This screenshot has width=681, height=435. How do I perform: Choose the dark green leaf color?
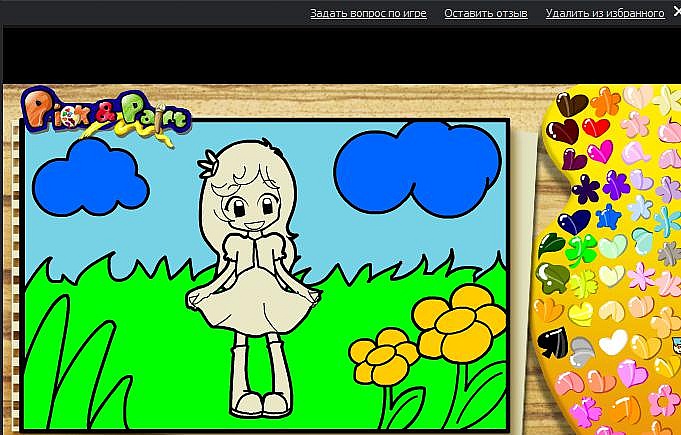coord(551,245)
